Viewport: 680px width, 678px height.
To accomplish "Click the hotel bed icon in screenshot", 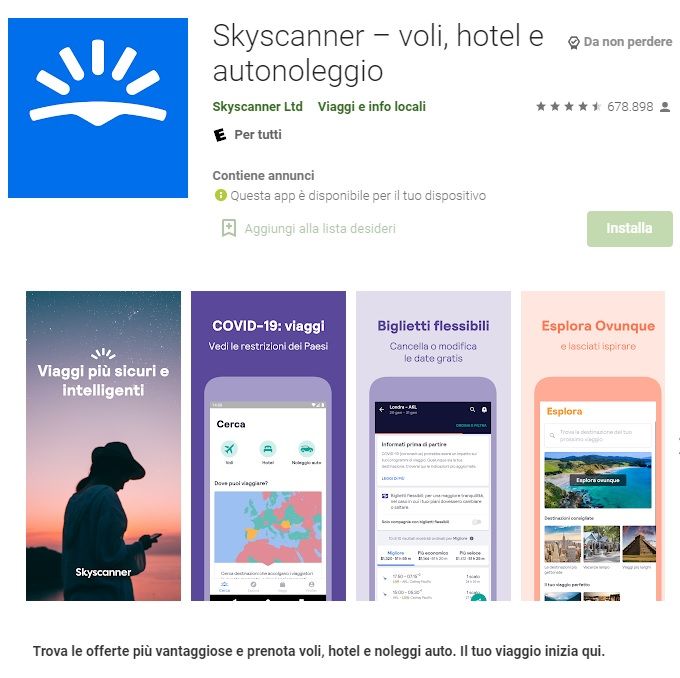I will (268, 449).
